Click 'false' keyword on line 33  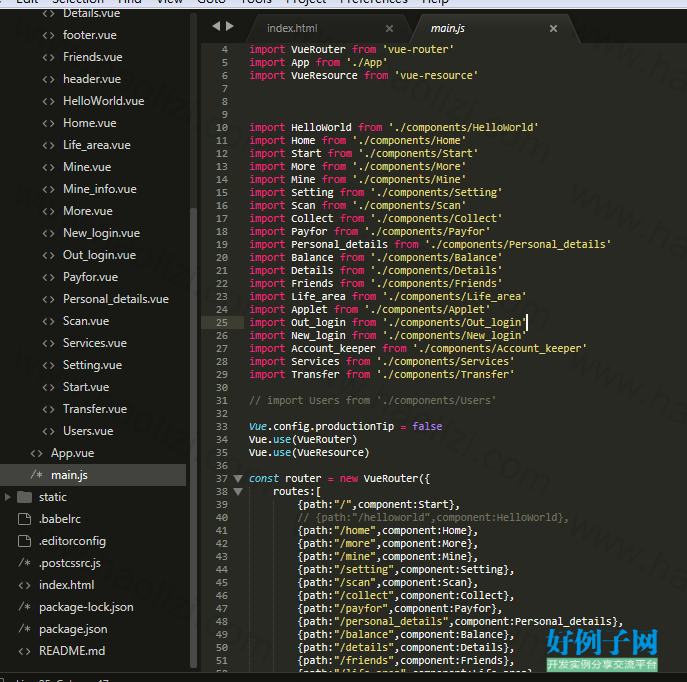(427, 427)
